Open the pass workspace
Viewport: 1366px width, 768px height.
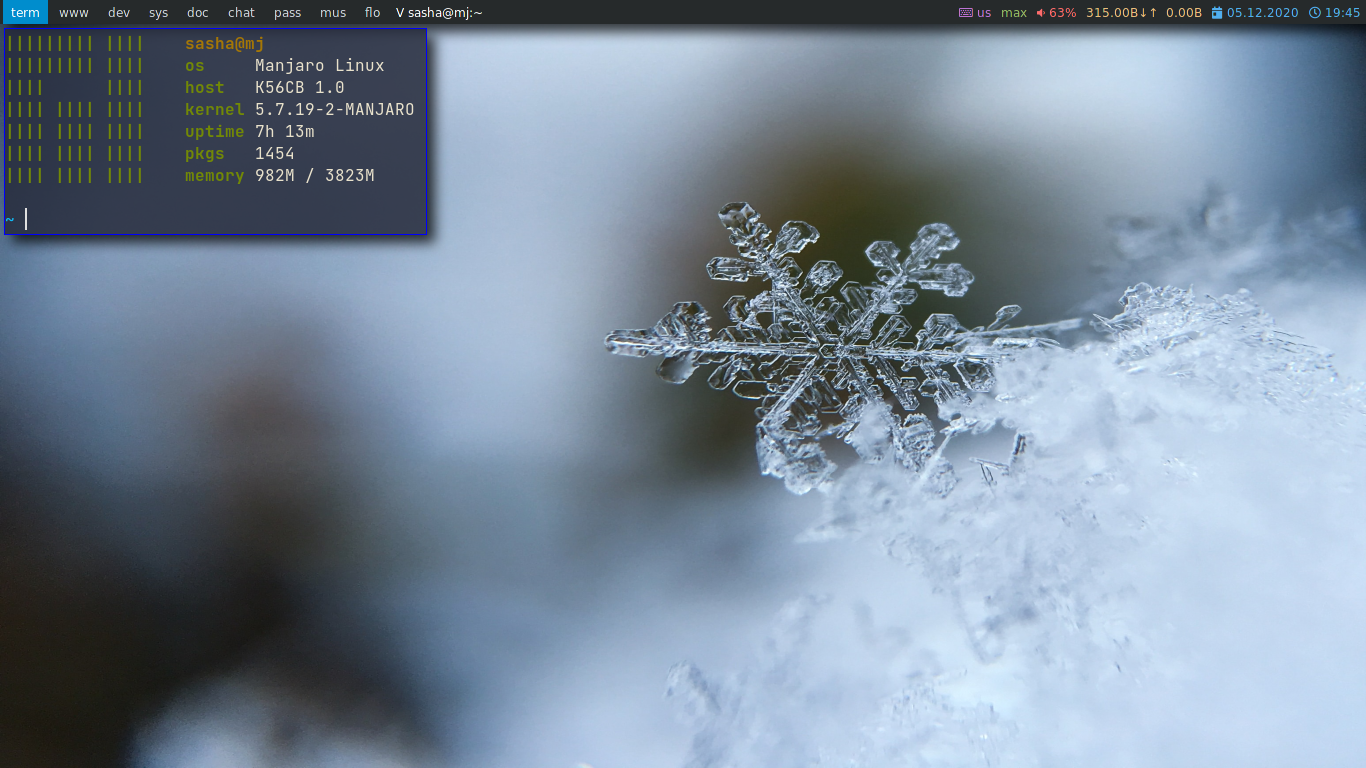(x=287, y=12)
